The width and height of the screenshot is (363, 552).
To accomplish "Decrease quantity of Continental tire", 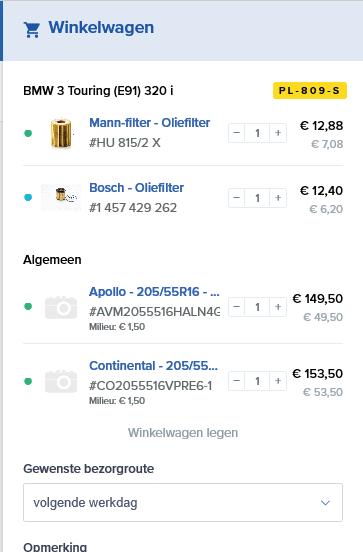I will [237, 381].
